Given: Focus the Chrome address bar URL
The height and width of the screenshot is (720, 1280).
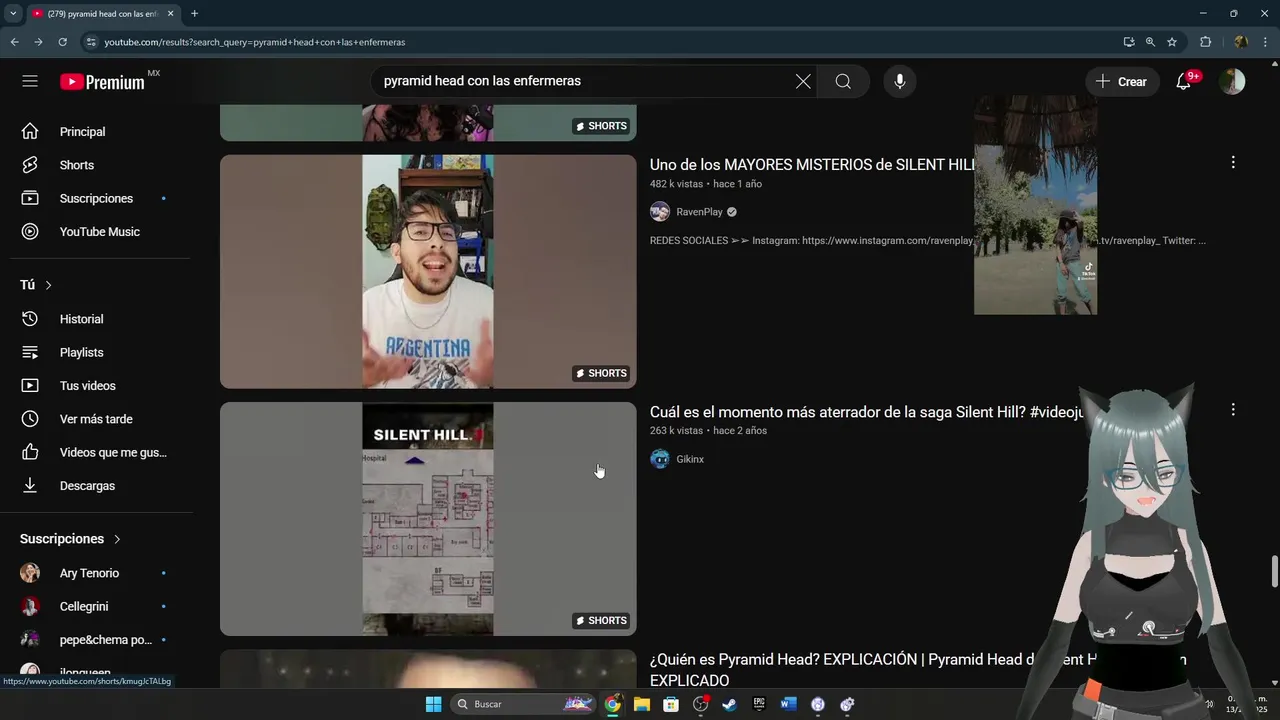Looking at the screenshot, I should click(x=600, y=42).
